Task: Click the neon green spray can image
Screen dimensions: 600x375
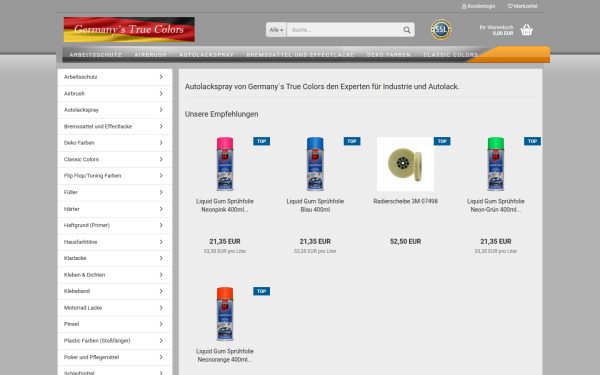Action: pyautogui.click(x=496, y=164)
